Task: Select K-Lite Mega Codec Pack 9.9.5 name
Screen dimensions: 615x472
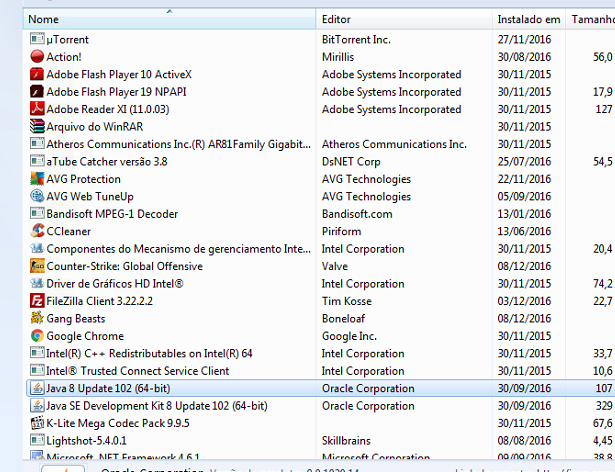Action: click(x=118, y=423)
